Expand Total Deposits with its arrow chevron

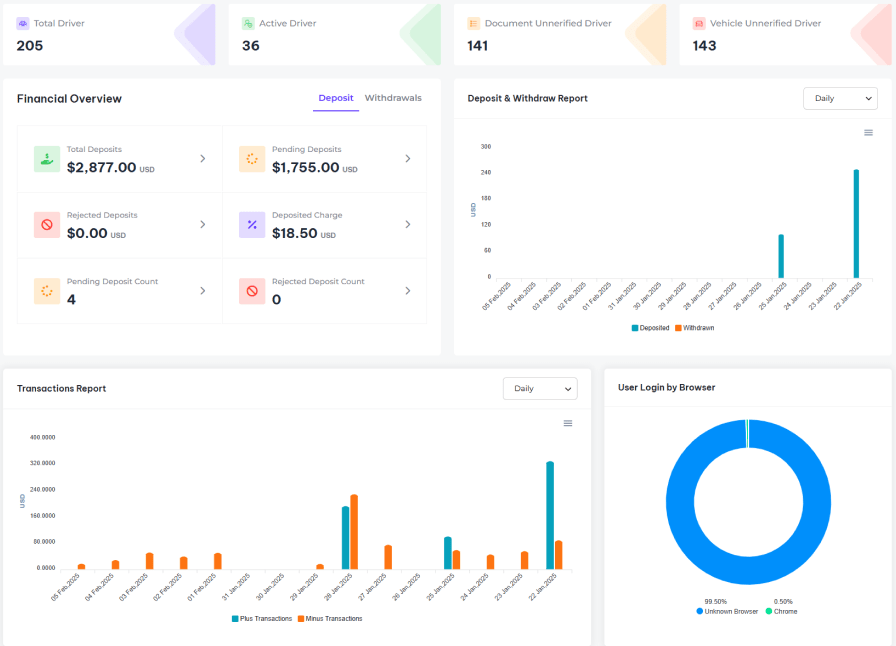coord(202,158)
